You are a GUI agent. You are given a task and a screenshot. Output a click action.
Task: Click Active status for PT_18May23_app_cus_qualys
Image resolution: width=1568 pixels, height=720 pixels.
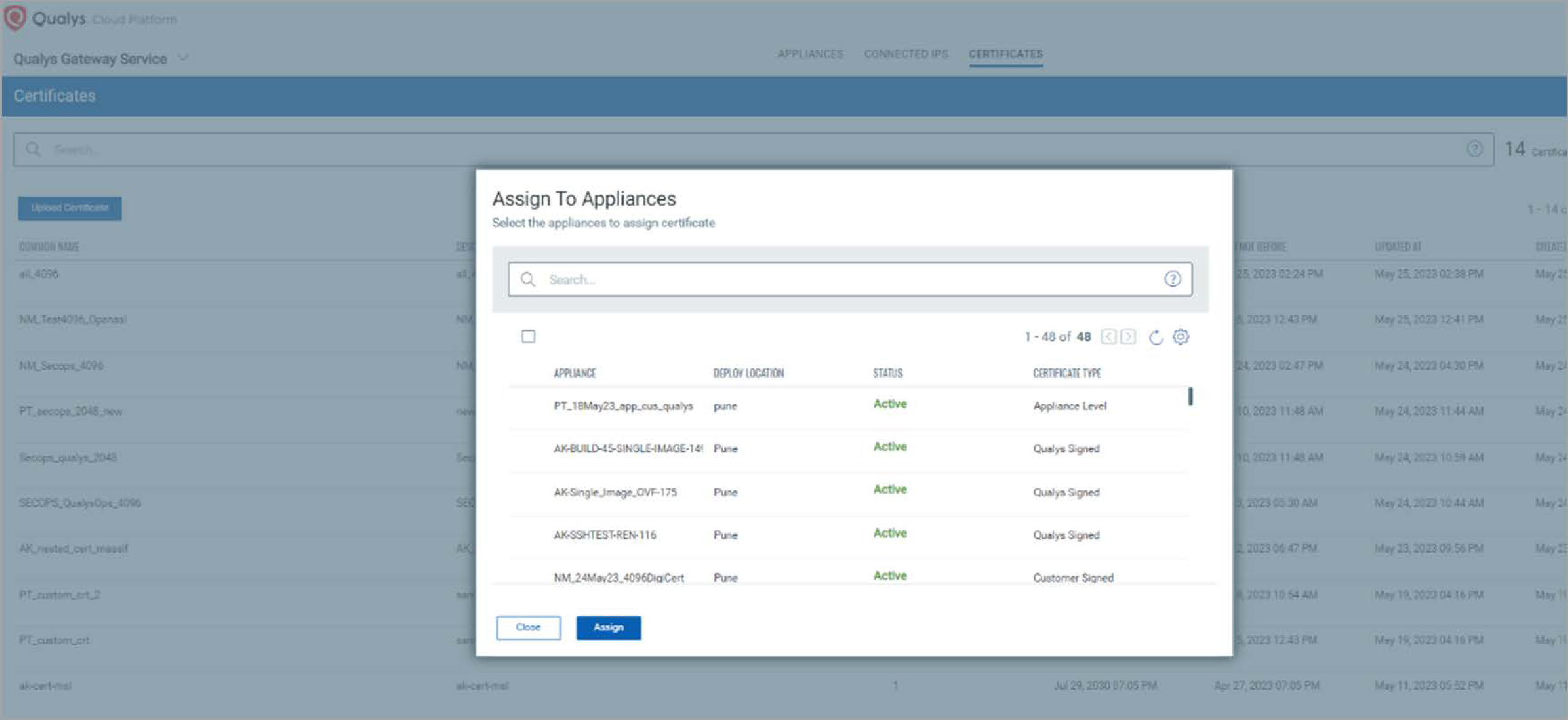pyautogui.click(x=890, y=404)
